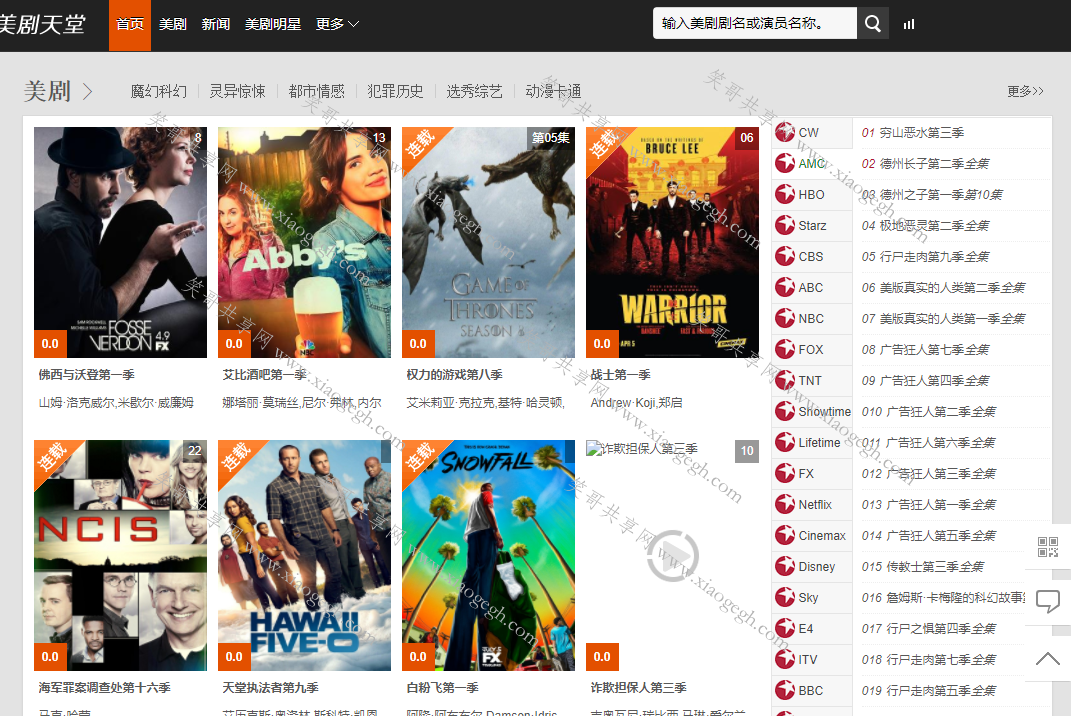Open ranking entry 行尸之惧第四季全集
This screenshot has height=716, width=1071.
pos(941,629)
